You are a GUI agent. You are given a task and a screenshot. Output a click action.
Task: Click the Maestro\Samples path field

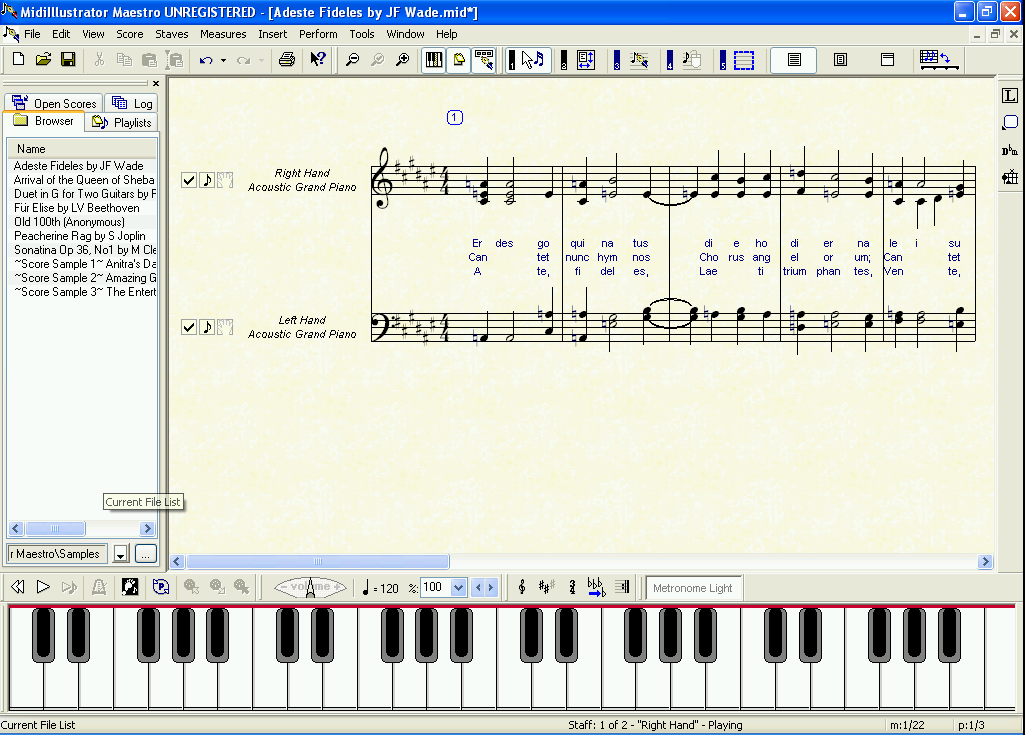point(58,554)
